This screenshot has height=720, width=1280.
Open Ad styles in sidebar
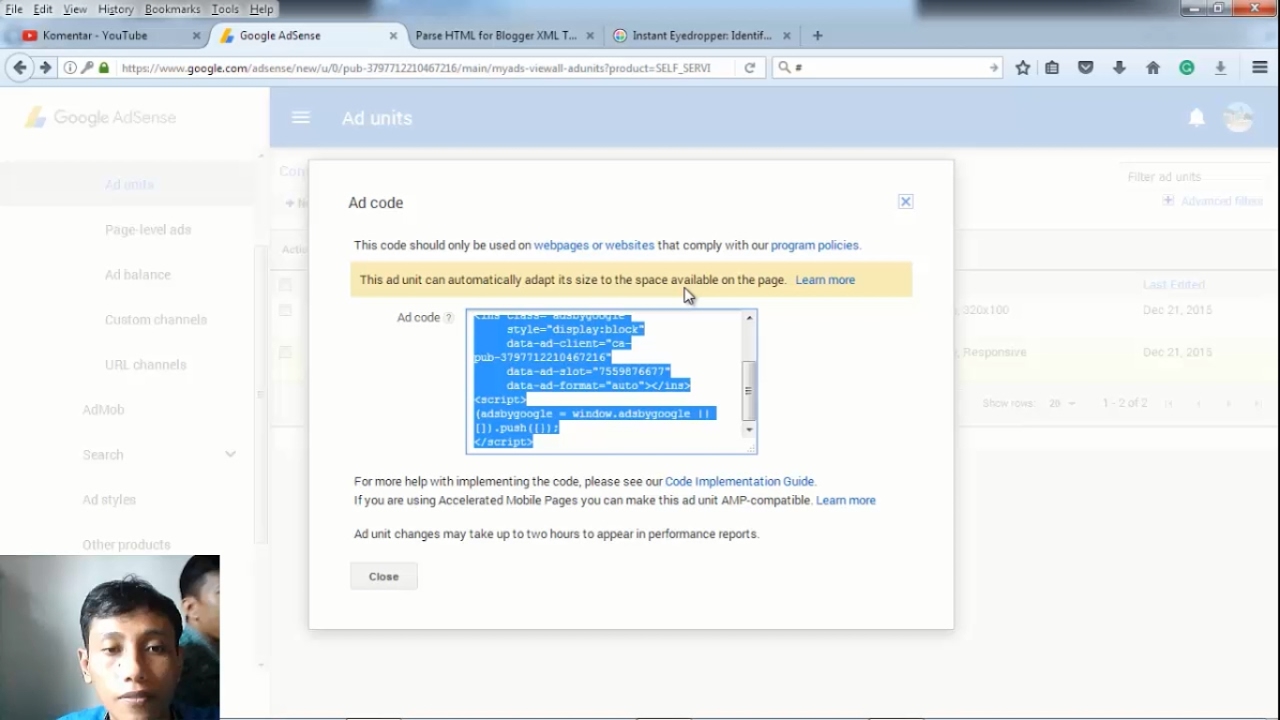click(109, 500)
